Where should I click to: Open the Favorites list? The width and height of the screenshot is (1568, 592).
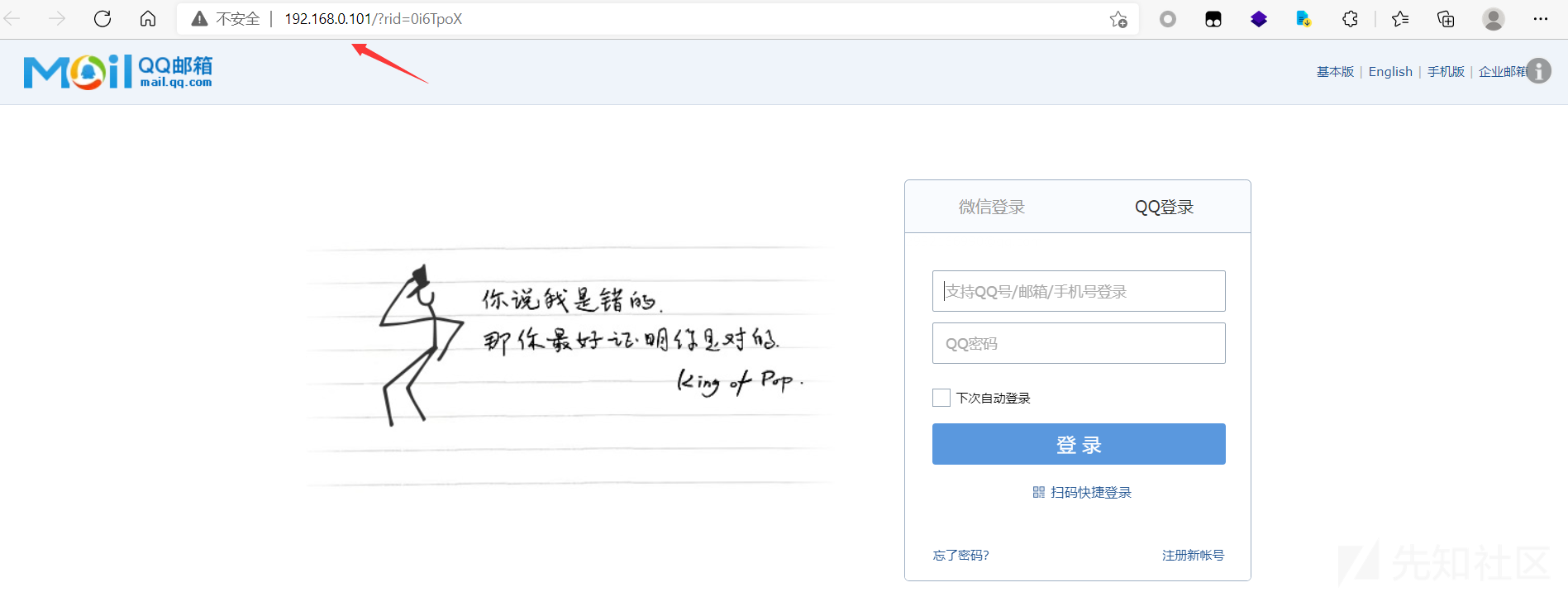click(1399, 19)
